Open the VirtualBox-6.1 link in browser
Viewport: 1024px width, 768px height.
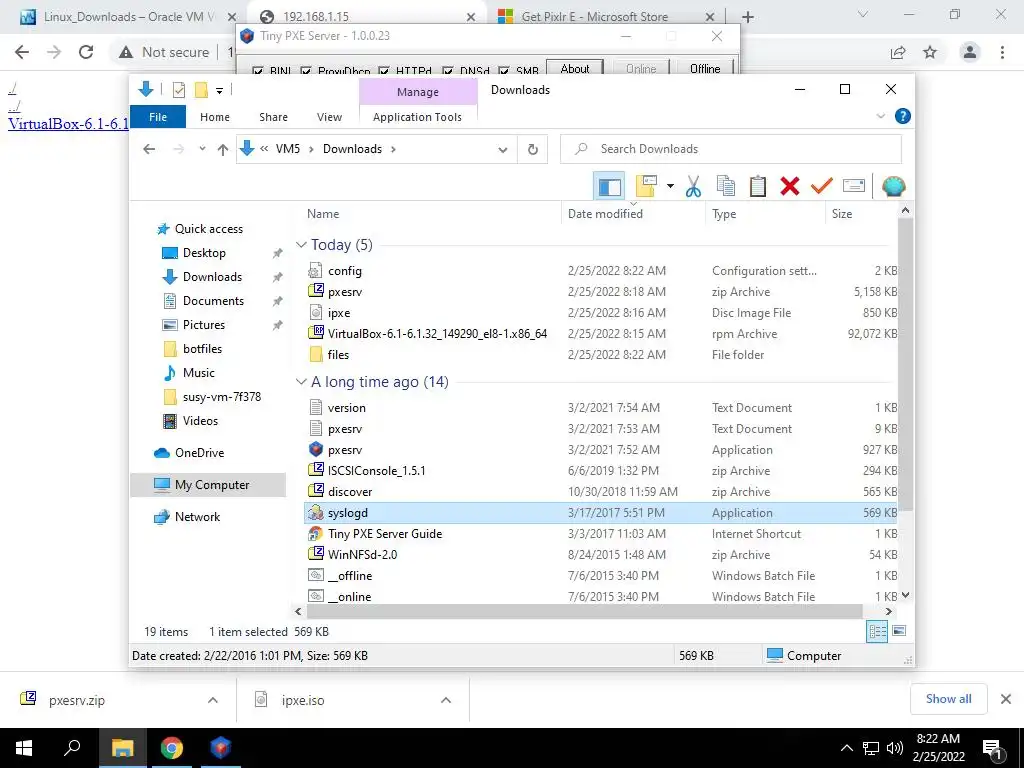coord(68,124)
